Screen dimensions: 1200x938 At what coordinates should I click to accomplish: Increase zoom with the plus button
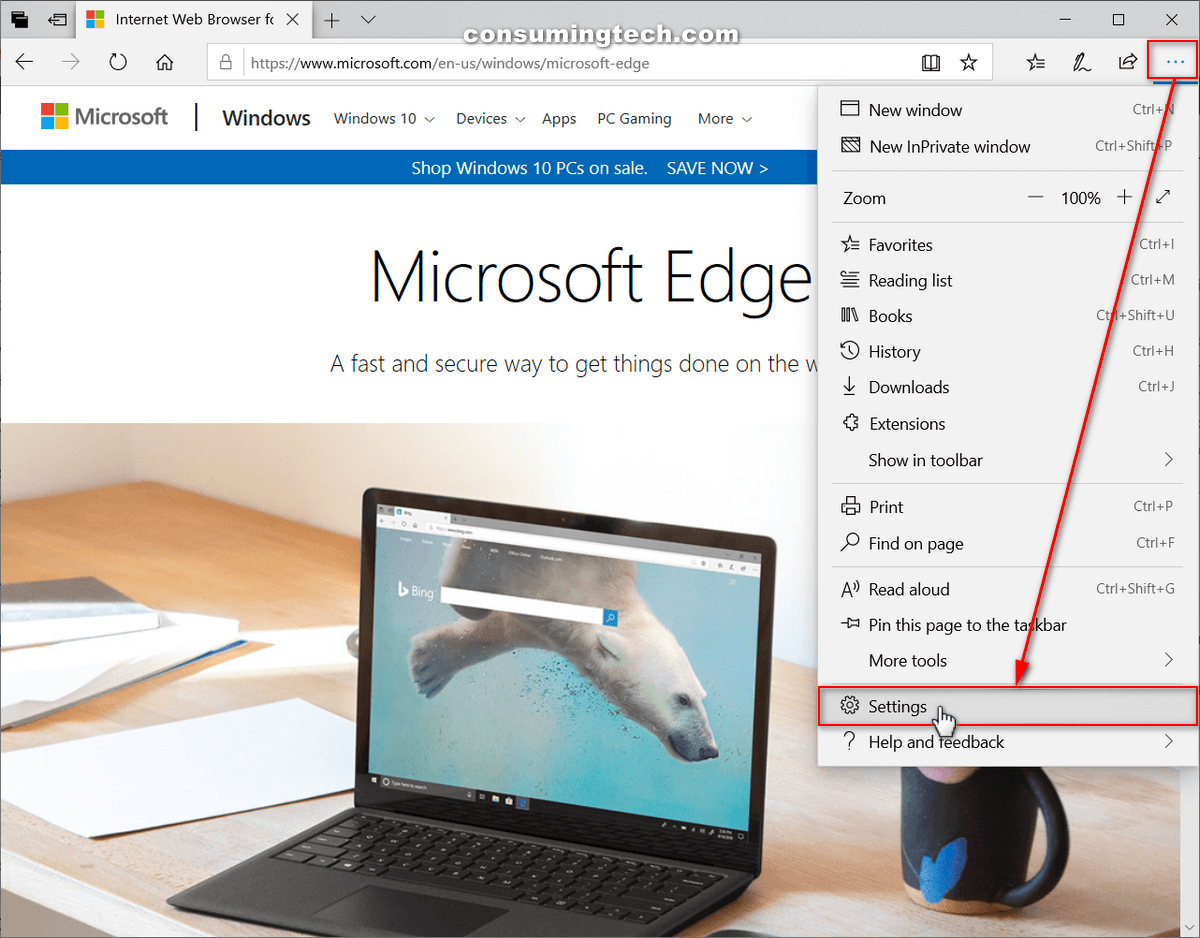click(x=1125, y=197)
